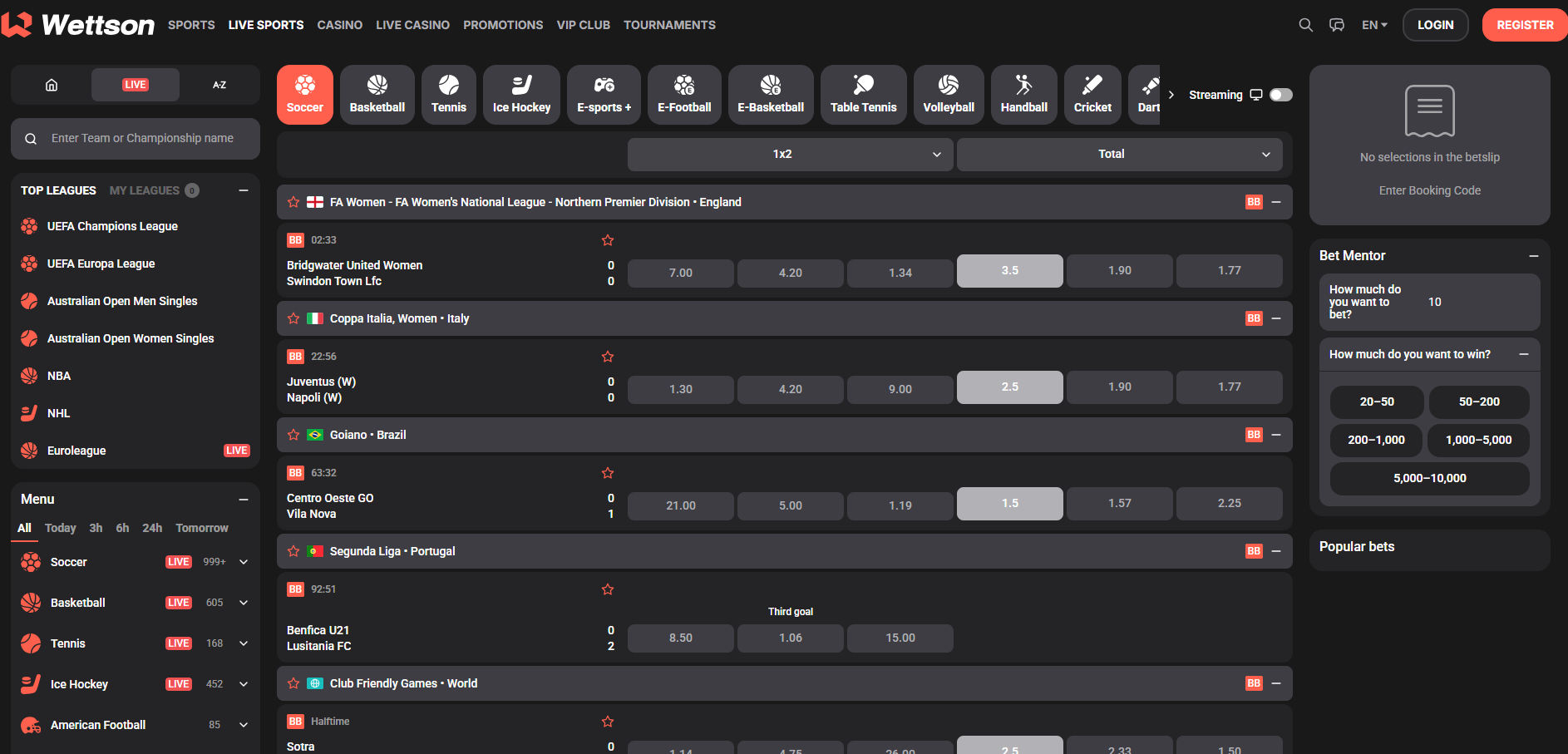
Task: Open the 1x2 market dropdown
Action: pos(789,154)
